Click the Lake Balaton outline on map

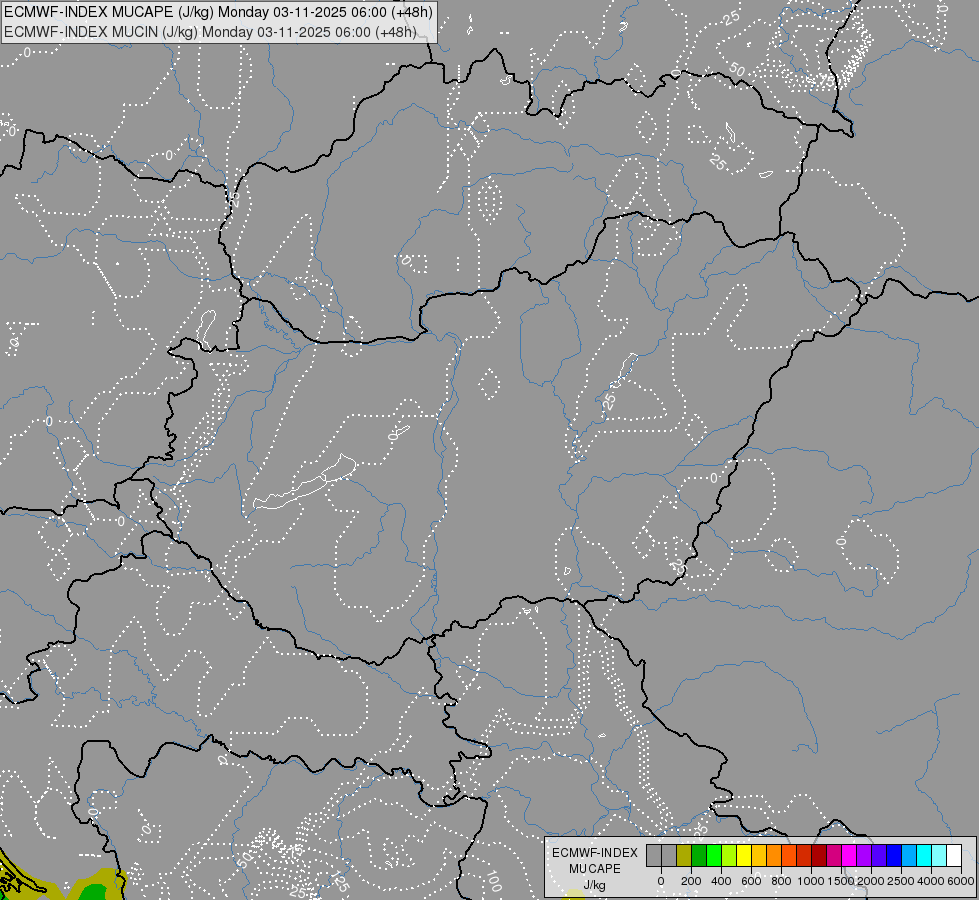[x=305, y=482]
